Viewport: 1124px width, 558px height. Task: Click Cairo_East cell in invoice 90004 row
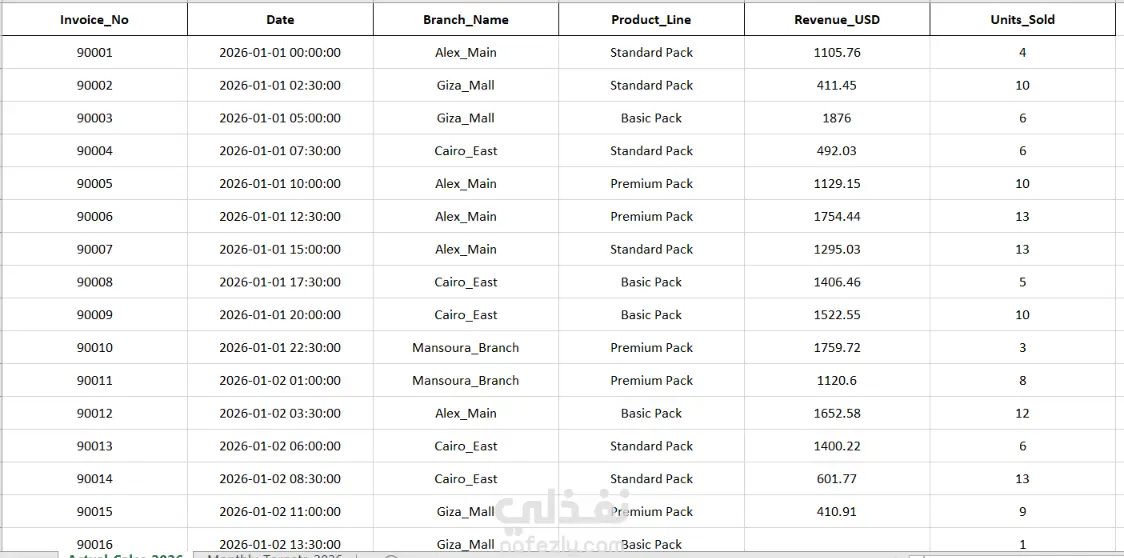466,151
